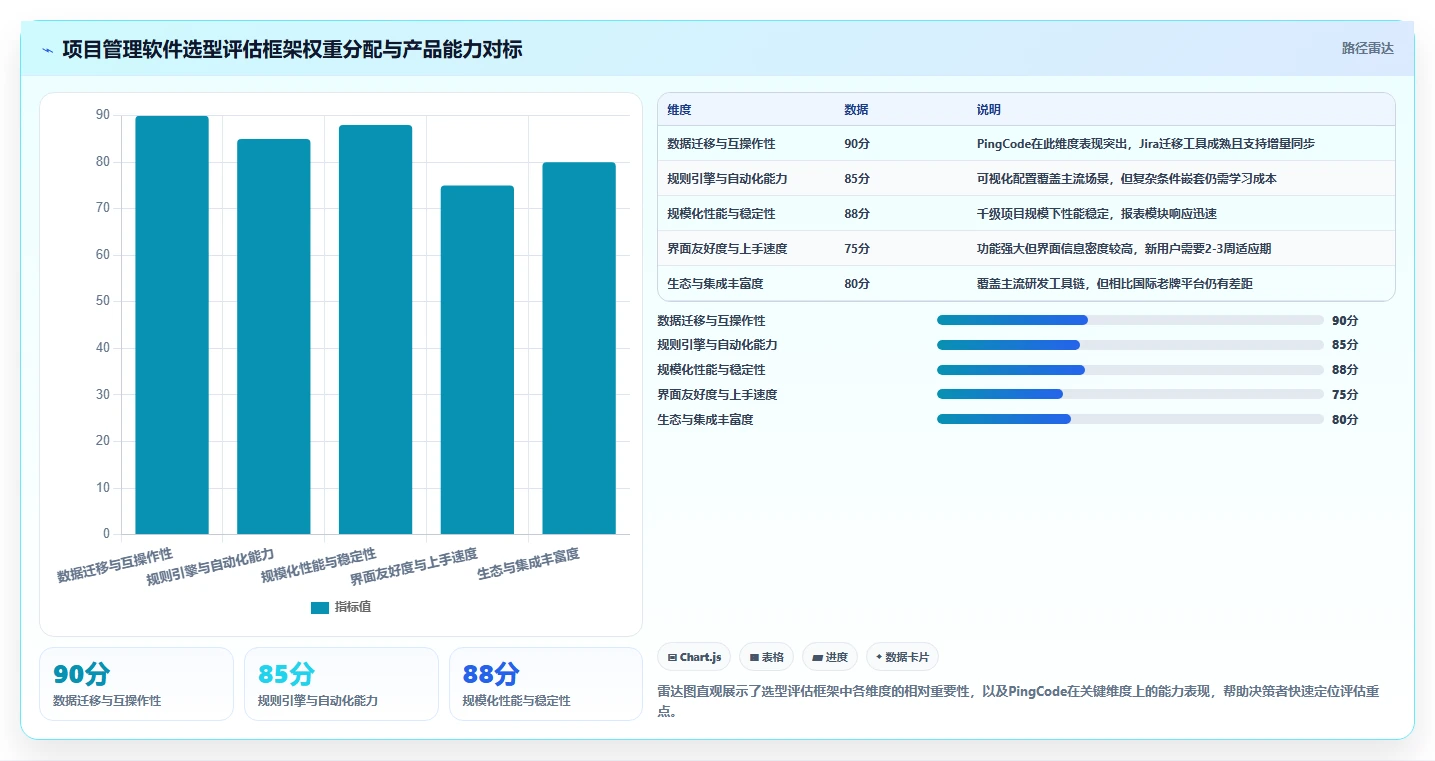
Task: Click the 指标值 legend label
Action: coord(352,607)
